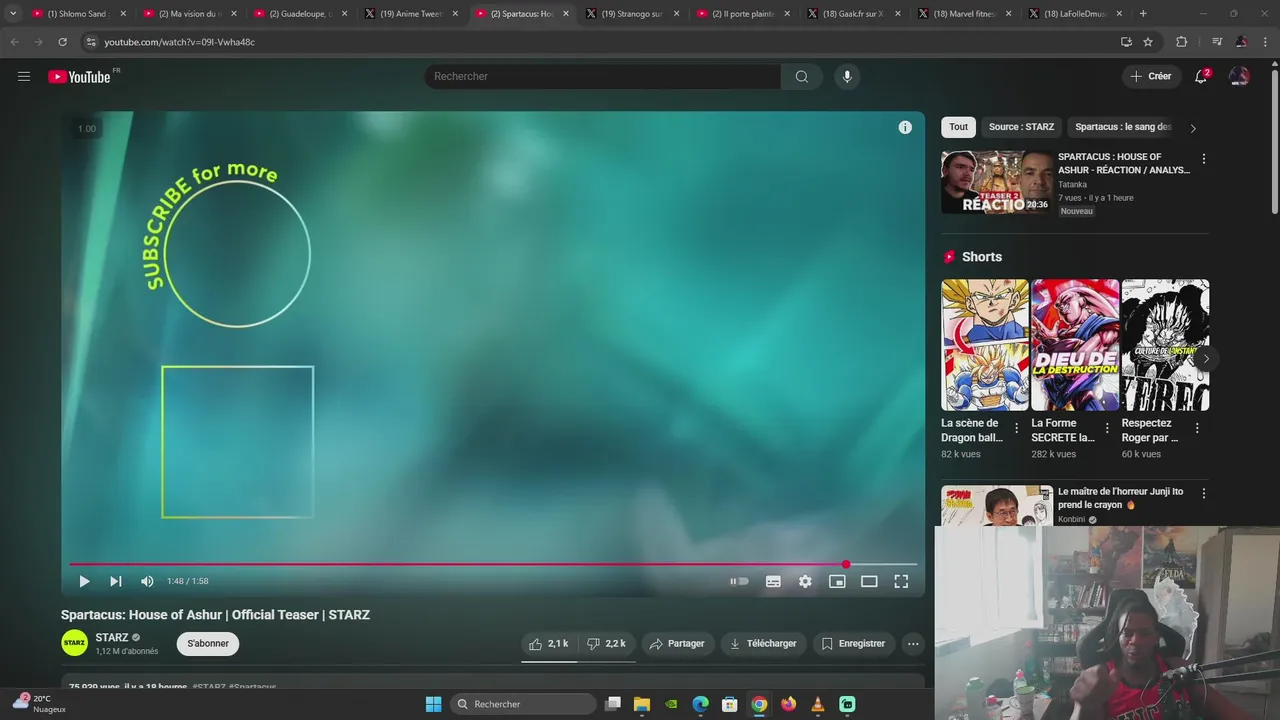Click the subscribe circle end-screen element
The width and height of the screenshot is (1280, 720).
(237, 254)
